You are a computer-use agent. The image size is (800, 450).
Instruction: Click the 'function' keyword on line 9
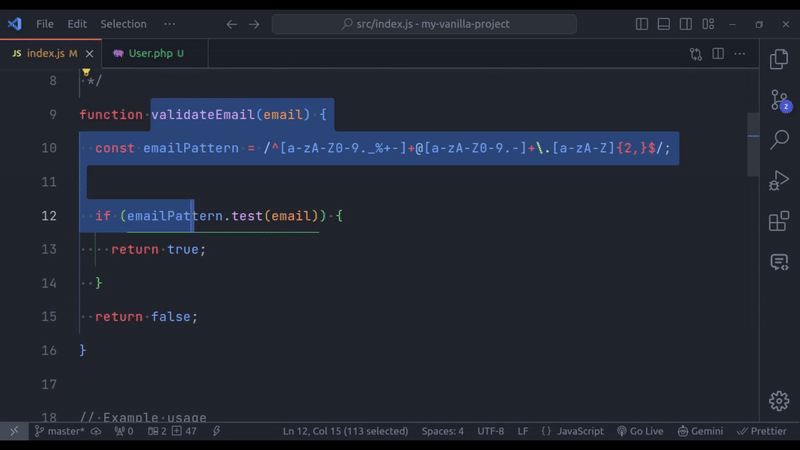pyautogui.click(x=111, y=114)
